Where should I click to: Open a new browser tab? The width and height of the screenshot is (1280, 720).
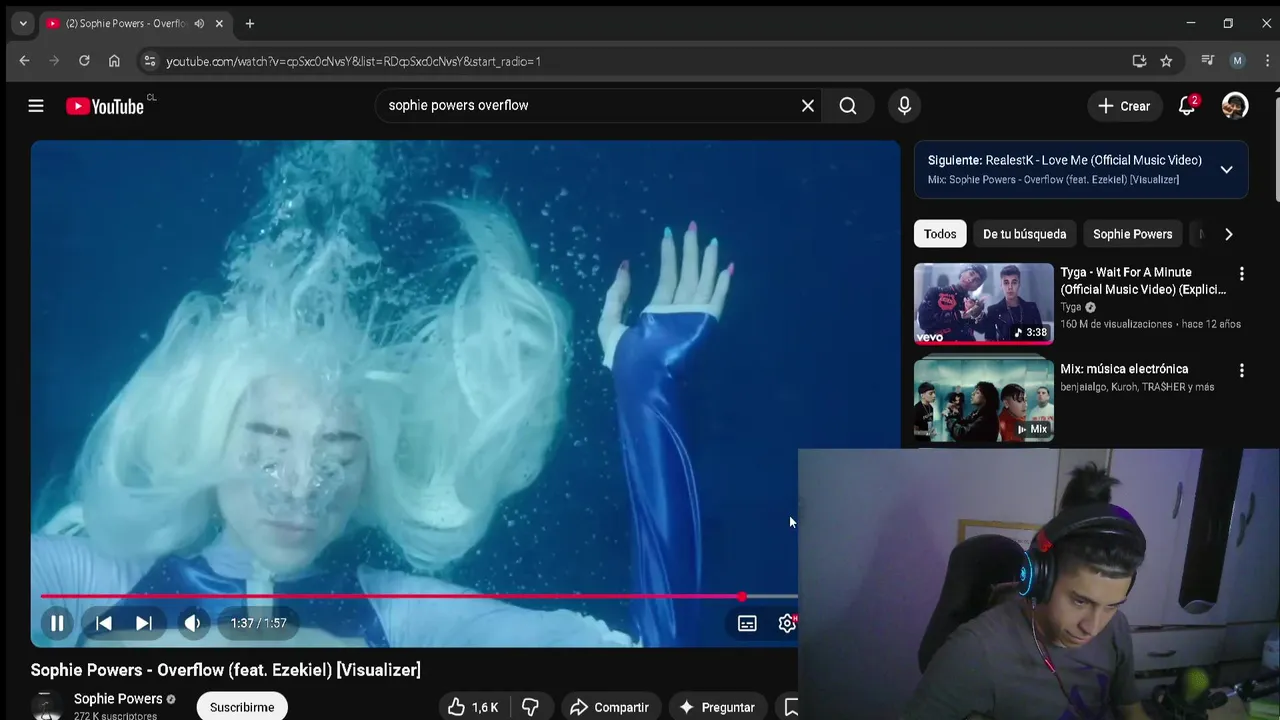[x=250, y=23]
